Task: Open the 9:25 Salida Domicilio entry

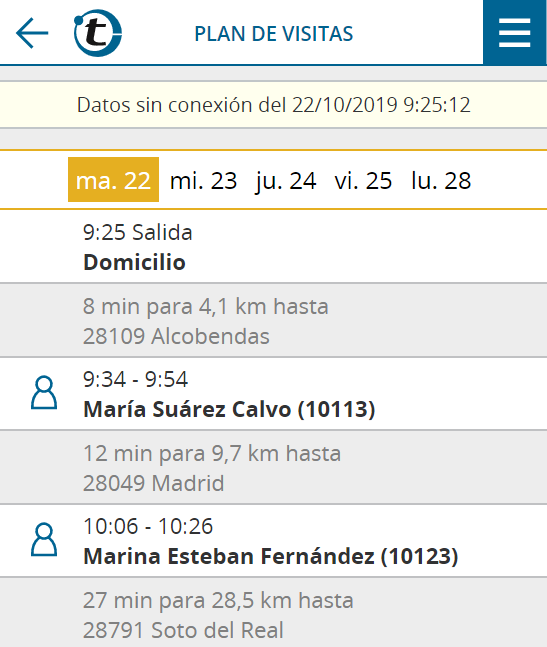Action: [274, 247]
